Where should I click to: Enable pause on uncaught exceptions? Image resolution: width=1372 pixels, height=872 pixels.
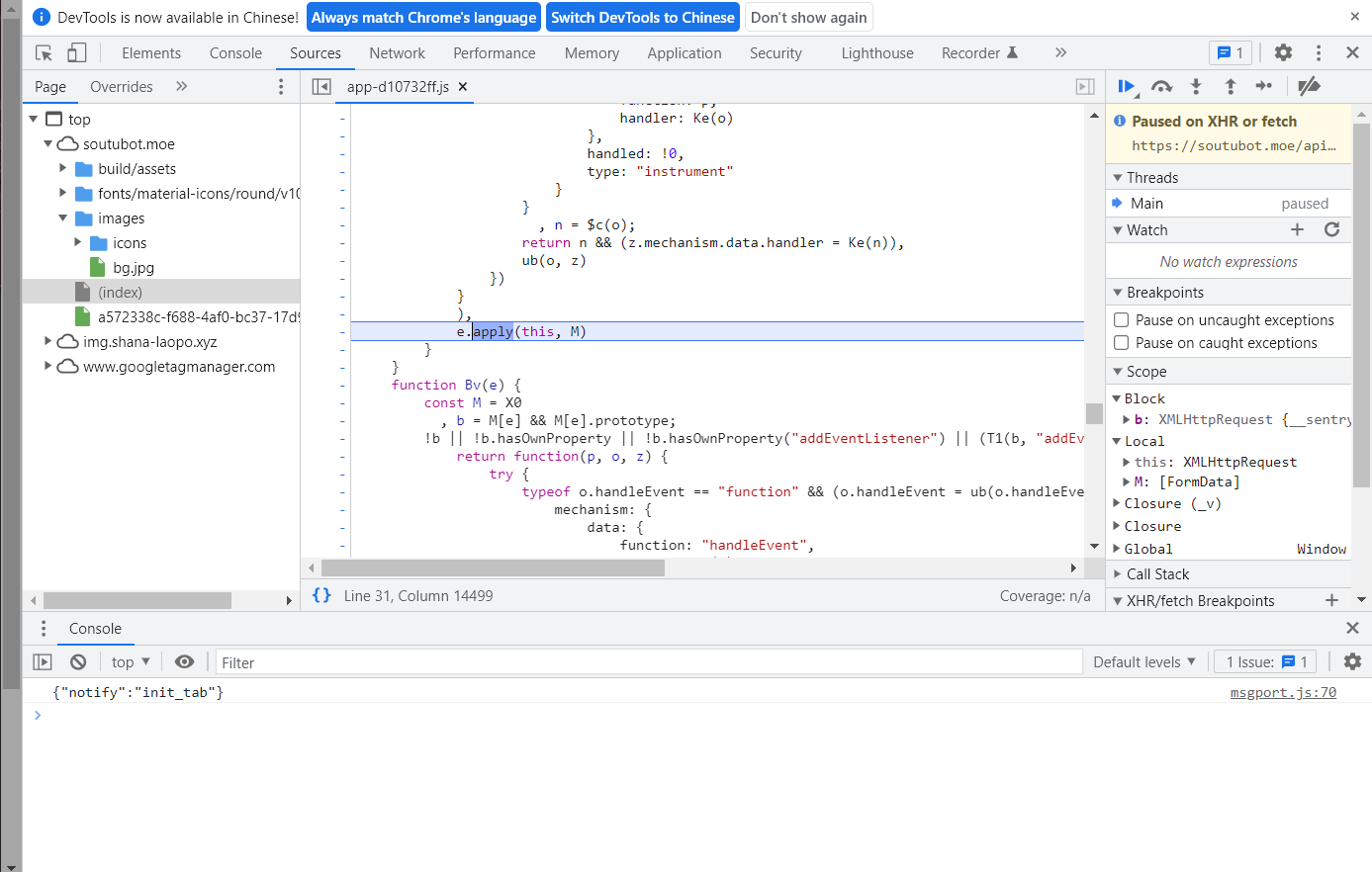tap(1121, 319)
